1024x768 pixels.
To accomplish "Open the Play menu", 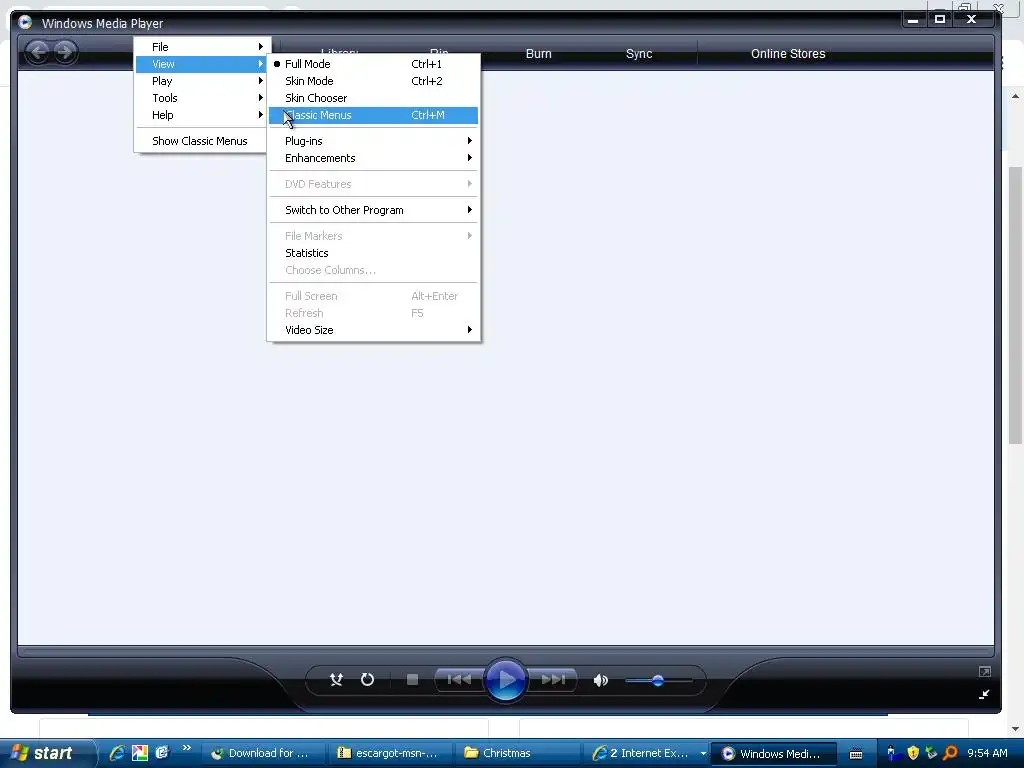I will [x=200, y=81].
